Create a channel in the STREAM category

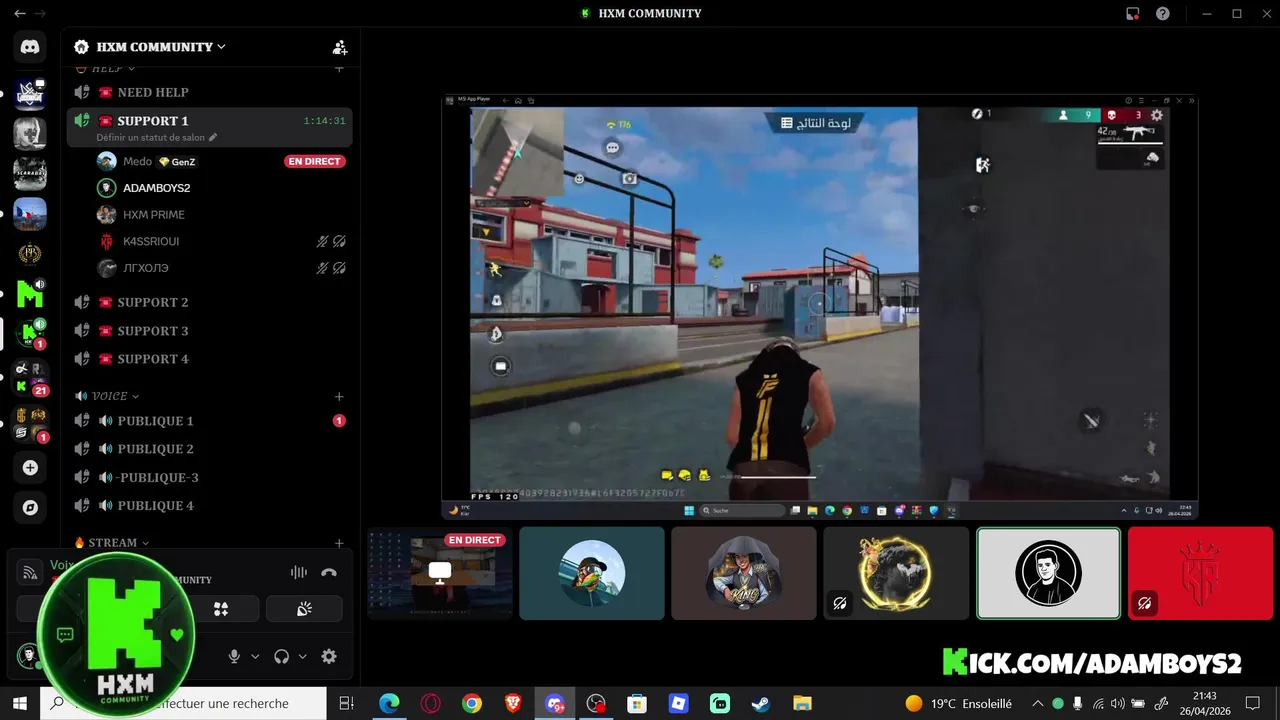pyautogui.click(x=339, y=543)
